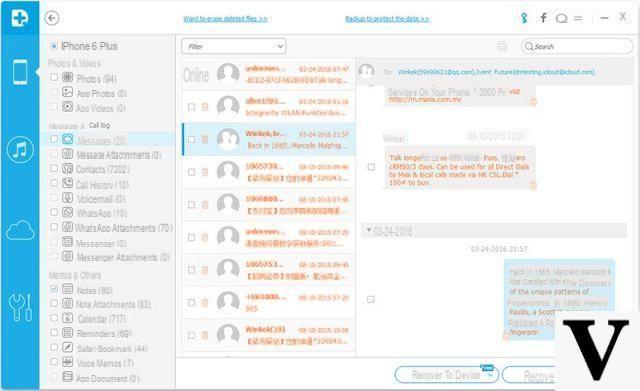The width and height of the screenshot is (640, 391).
Task: Click the Search input field
Action: 577,47
